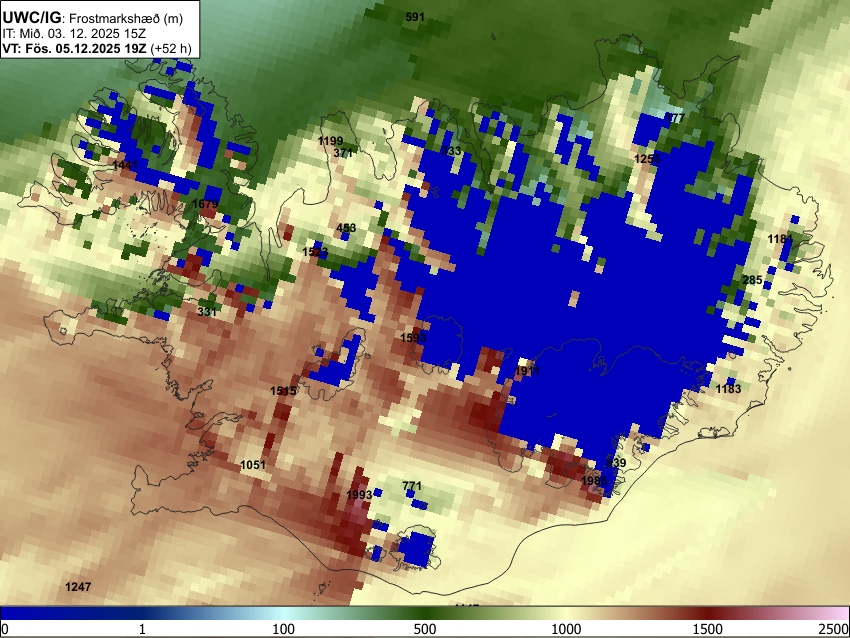Click the map value 1679

click(x=205, y=204)
